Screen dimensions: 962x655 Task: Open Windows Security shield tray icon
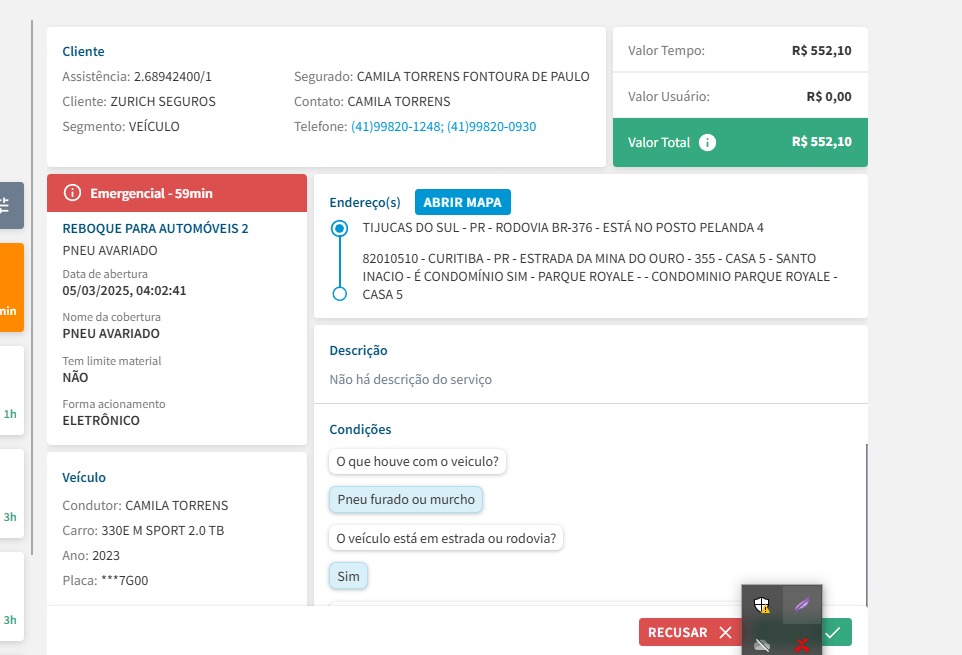(x=763, y=605)
